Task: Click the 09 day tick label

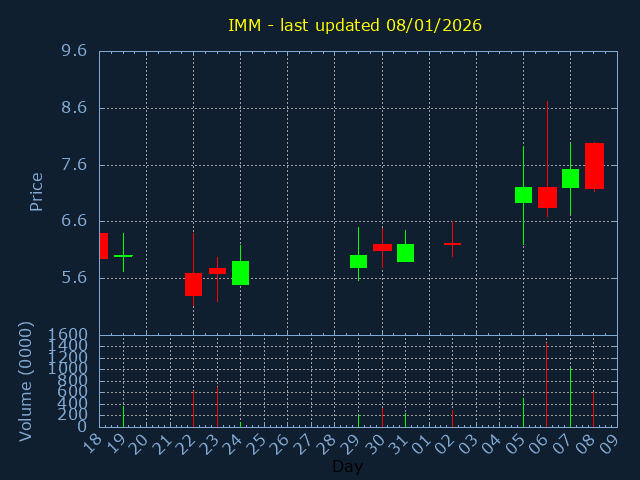Action: (x=608, y=441)
